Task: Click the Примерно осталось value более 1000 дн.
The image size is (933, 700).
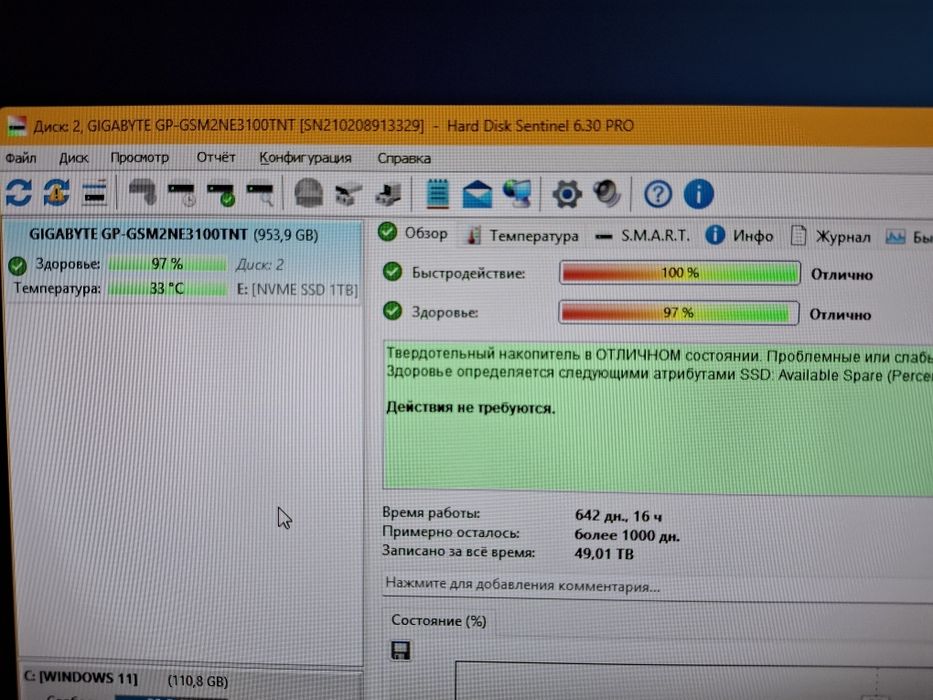Action: tap(627, 535)
